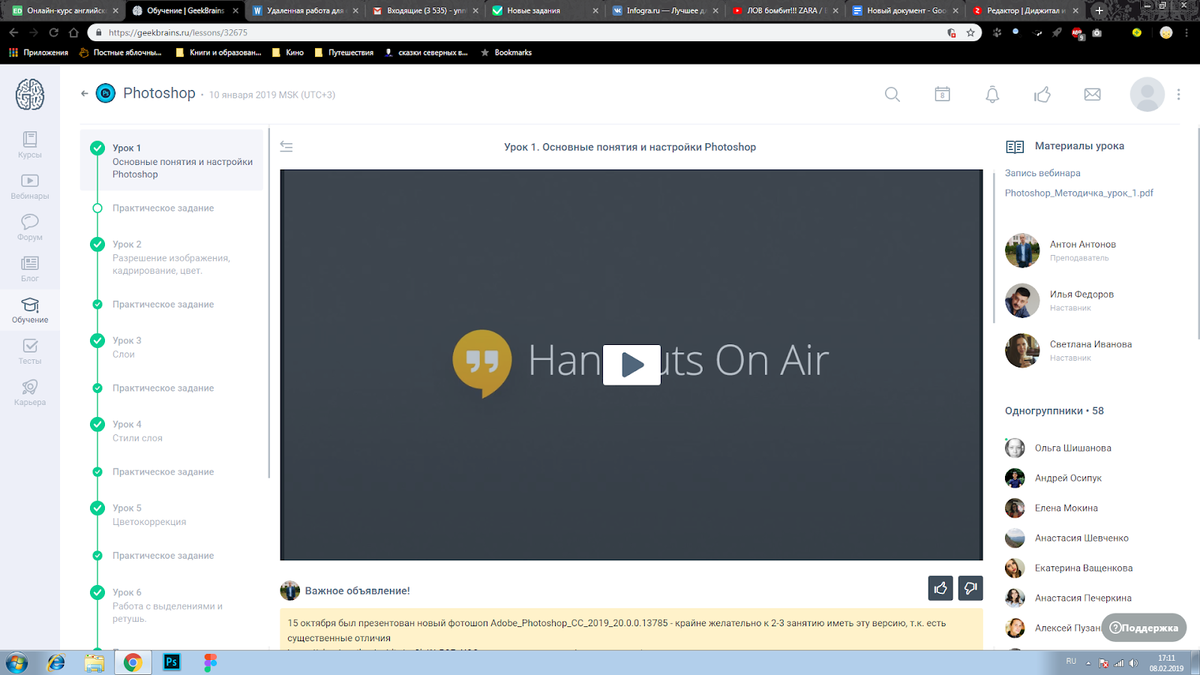The width and height of the screenshot is (1200, 675).
Task: Open the calendar icon in header
Action: click(x=942, y=94)
